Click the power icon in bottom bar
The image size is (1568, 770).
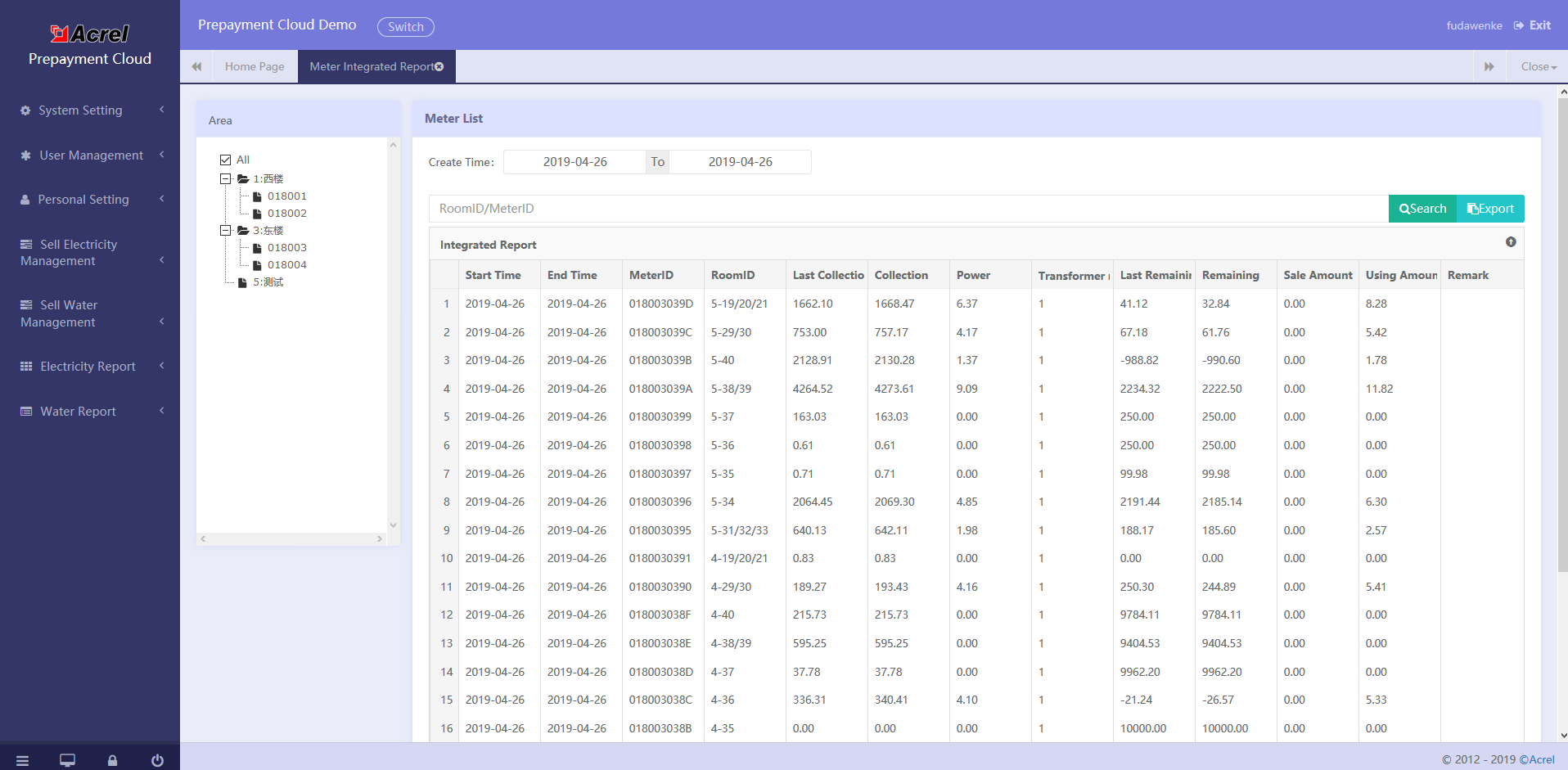pyautogui.click(x=157, y=761)
